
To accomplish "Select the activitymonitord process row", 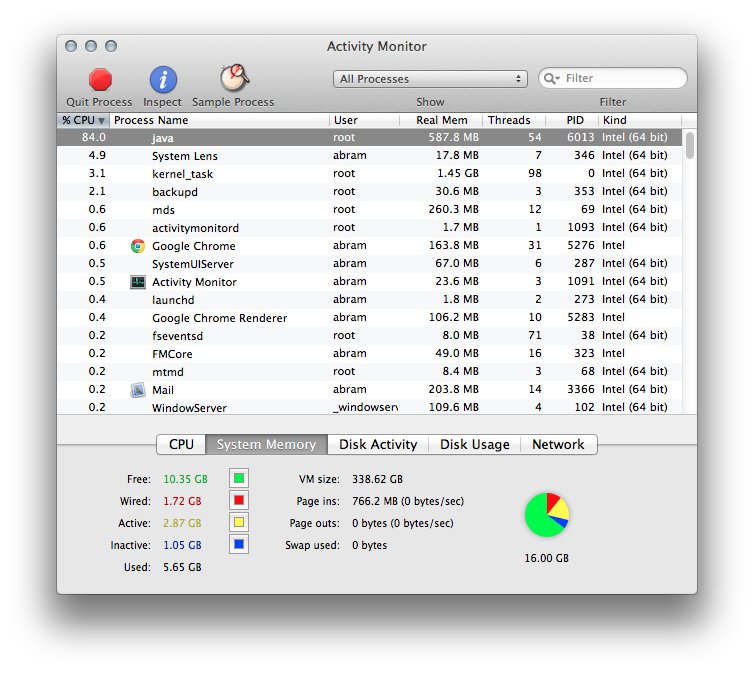I will click(369, 227).
